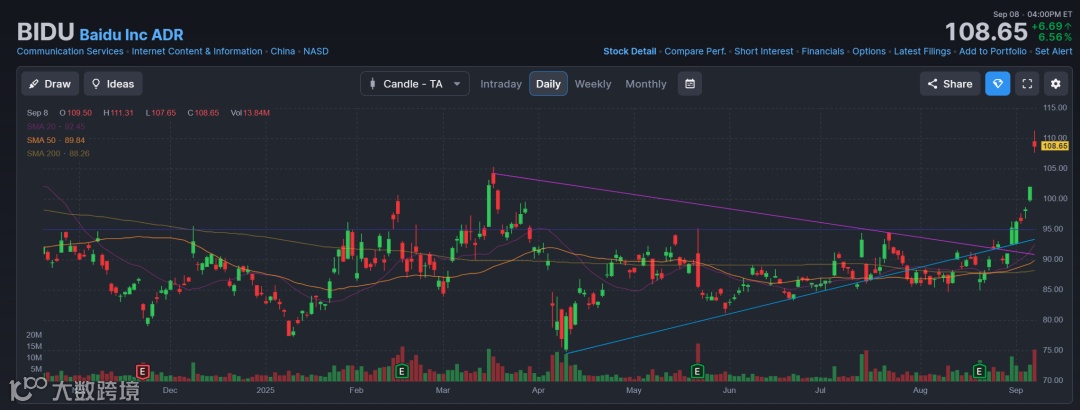Click the SMA 20 indicator label
1080x410 pixels.
click(56, 127)
